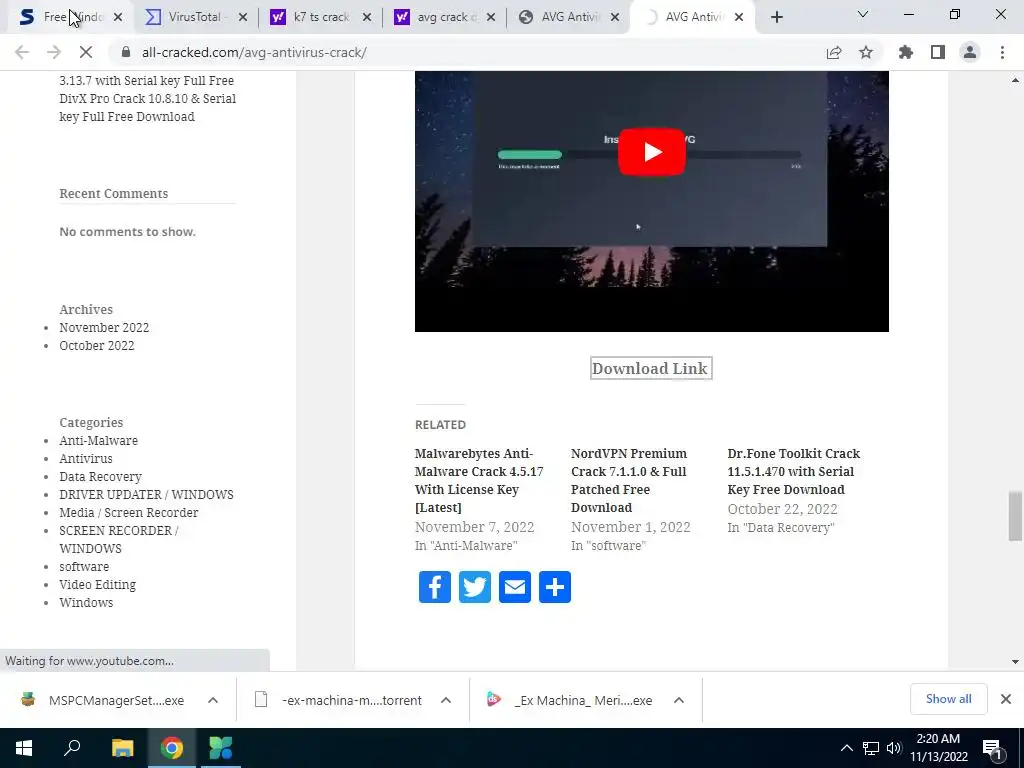Screen dimensions: 1024x768
Task: Click scrollbar down arrow
Action: 1015,662
